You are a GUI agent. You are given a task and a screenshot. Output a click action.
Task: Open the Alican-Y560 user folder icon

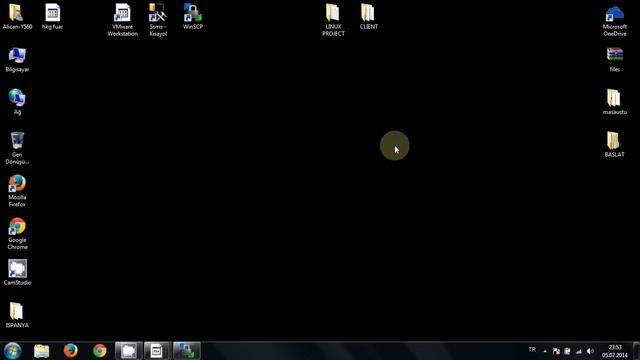[x=17, y=16]
